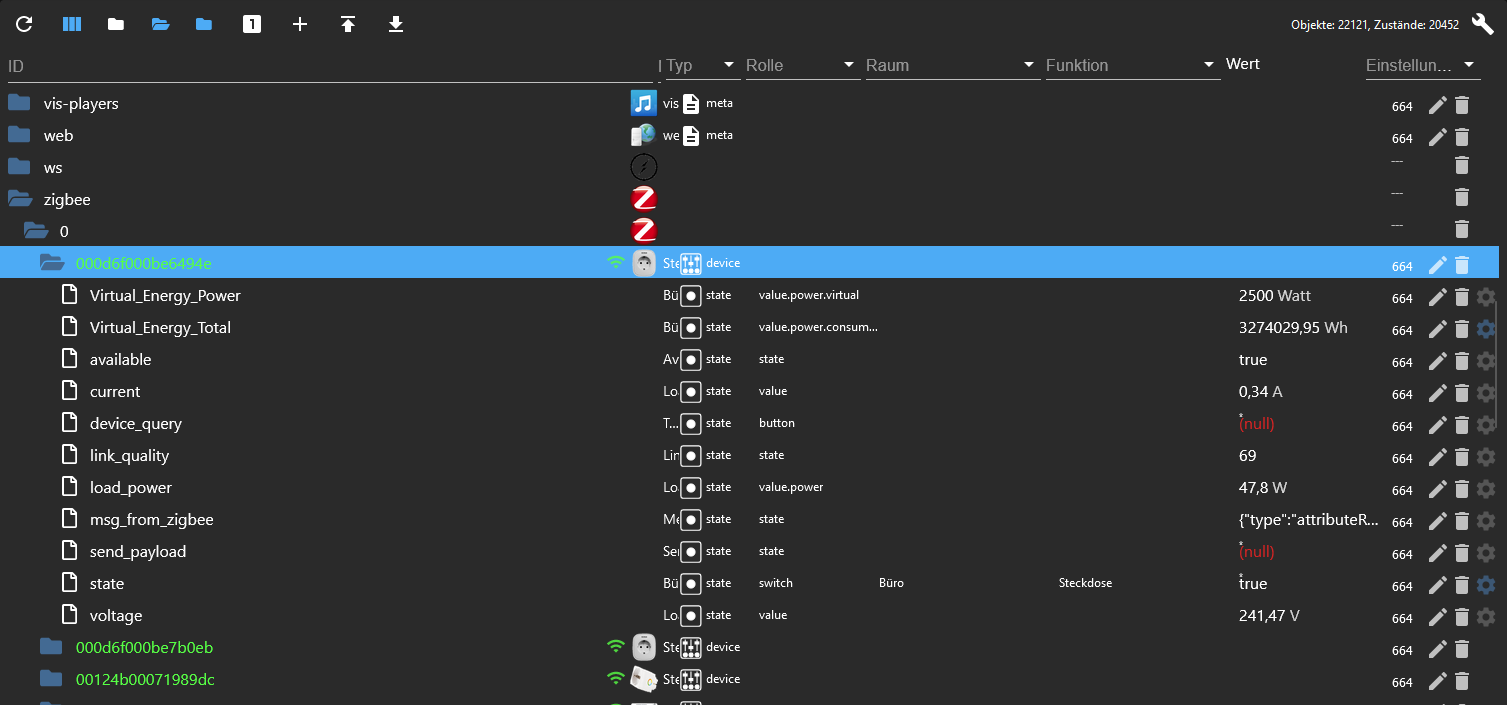The image size is (1507, 705).
Task: Expand the vis-players folder
Action: pos(19,103)
